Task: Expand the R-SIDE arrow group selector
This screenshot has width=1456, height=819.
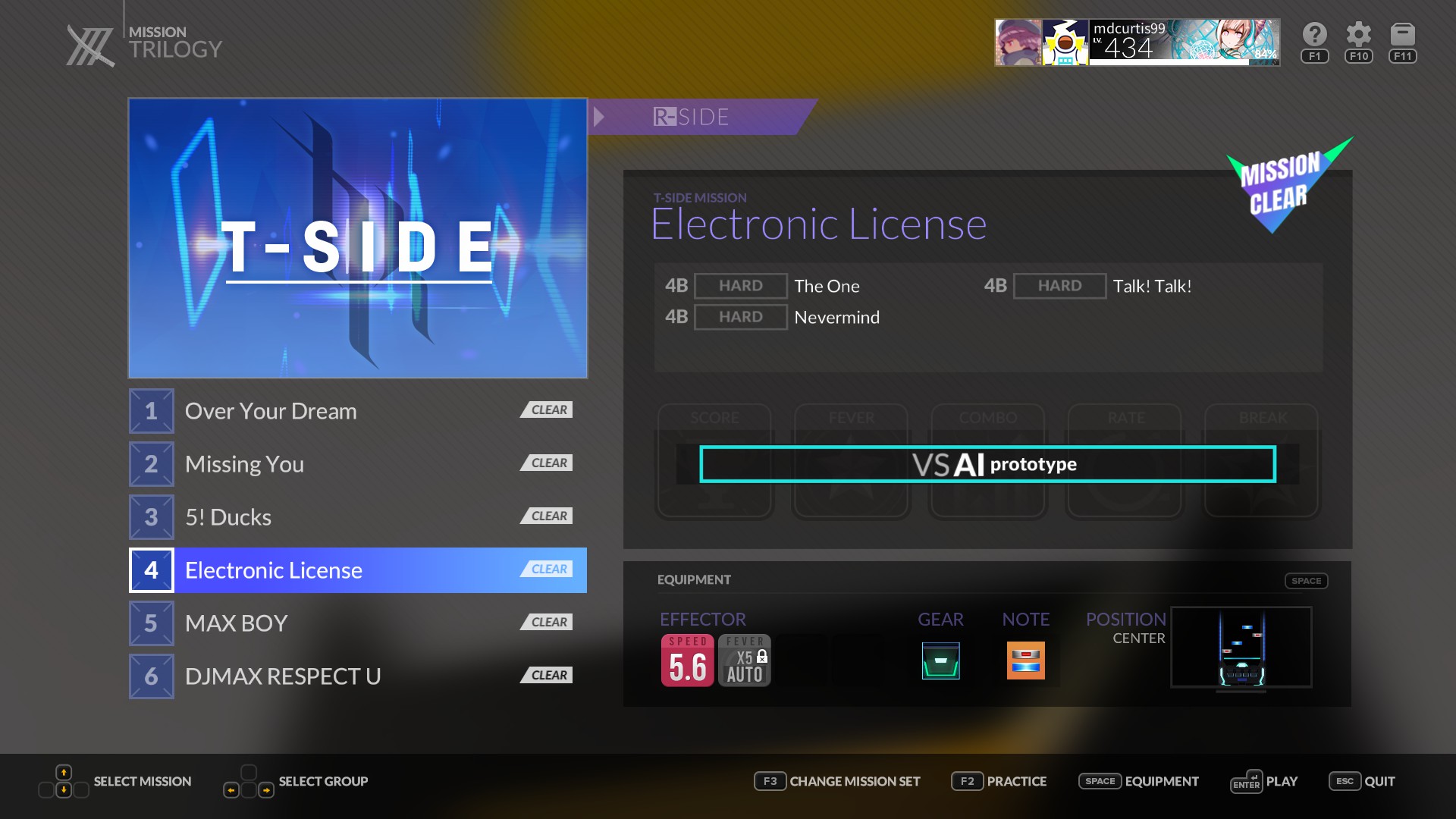Action: coord(599,117)
